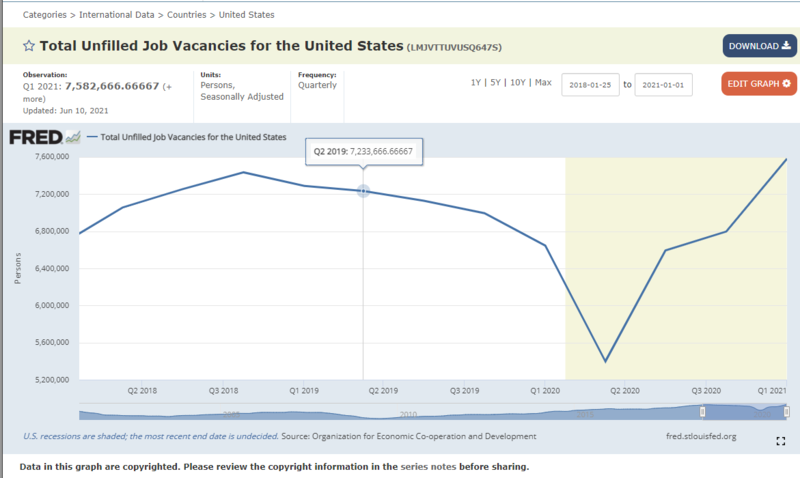Click the blue series line legend marker
Image resolution: width=800 pixels, height=478 pixels.
point(93,137)
